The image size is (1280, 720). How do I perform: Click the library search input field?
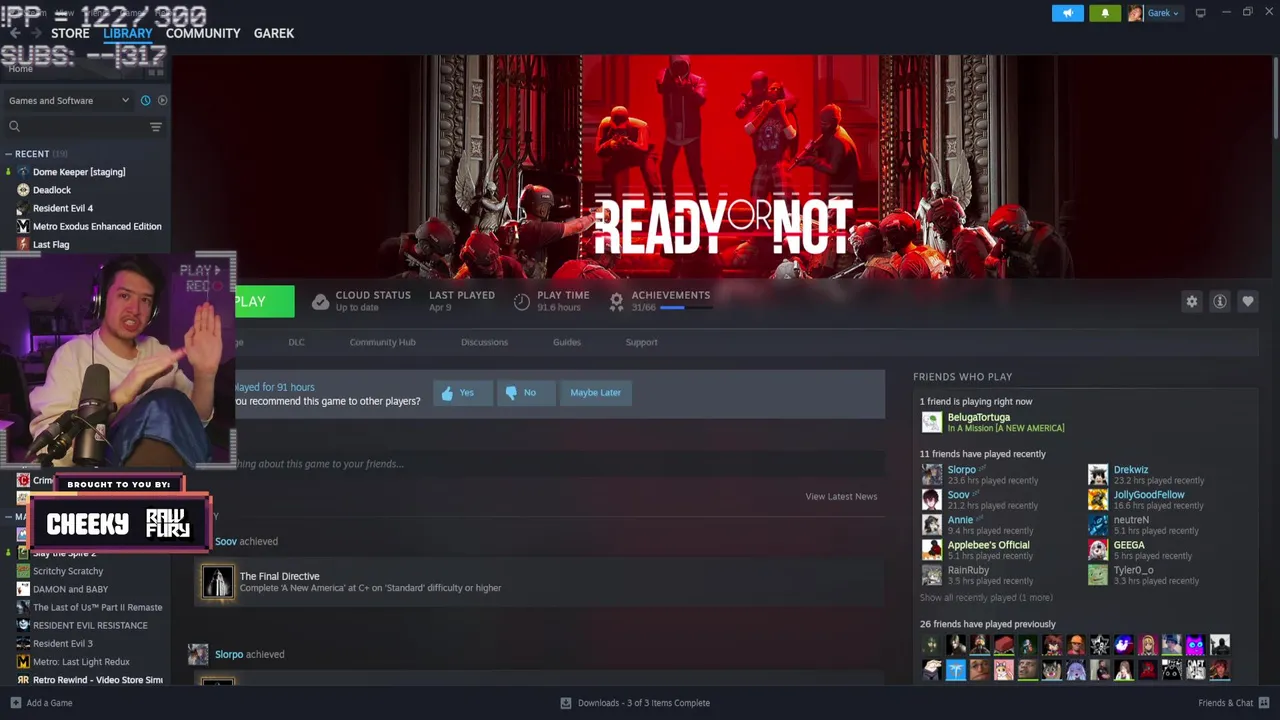click(x=85, y=126)
